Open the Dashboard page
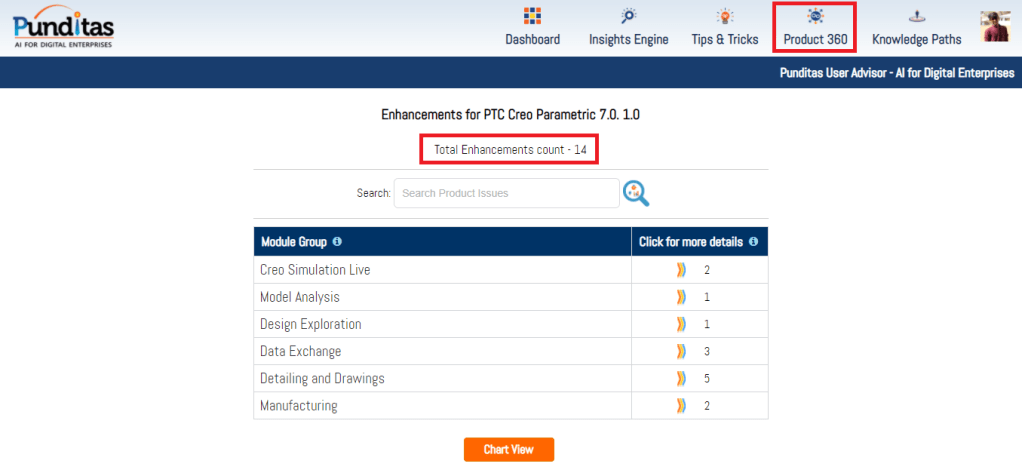The width and height of the screenshot is (1022, 476). 532,28
